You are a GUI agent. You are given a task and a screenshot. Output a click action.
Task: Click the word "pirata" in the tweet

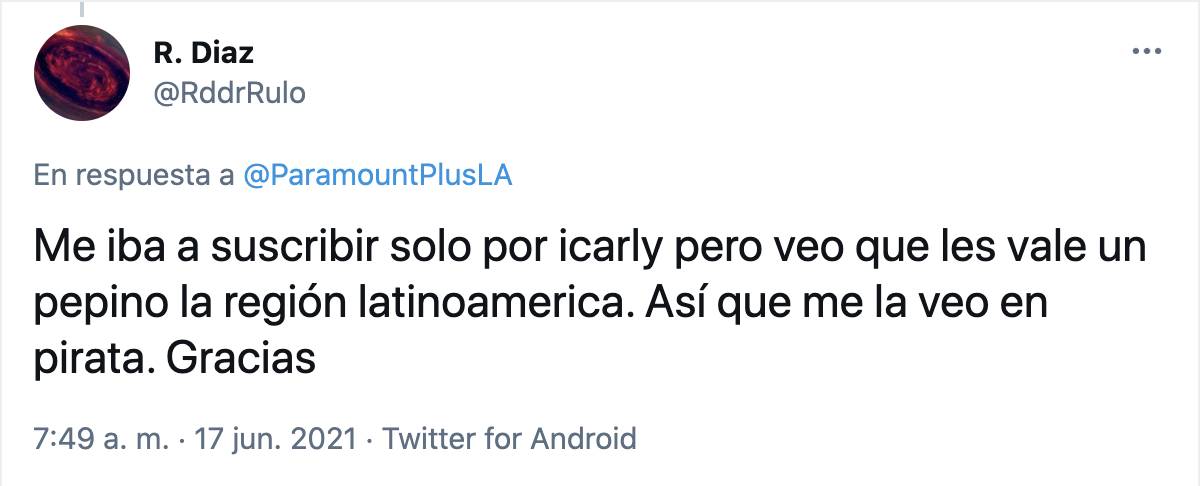click(x=87, y=357)
